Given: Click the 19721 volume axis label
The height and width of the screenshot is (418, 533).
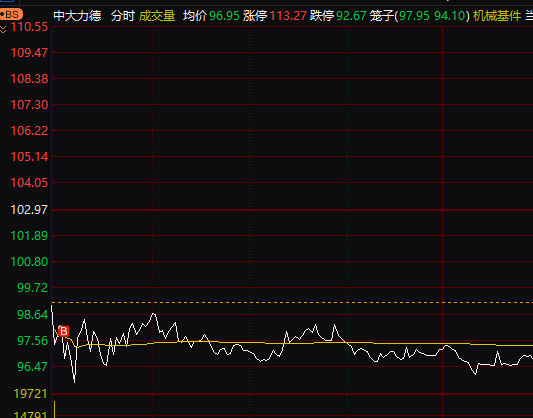Looking at the screenshot, I should (31, 394).
